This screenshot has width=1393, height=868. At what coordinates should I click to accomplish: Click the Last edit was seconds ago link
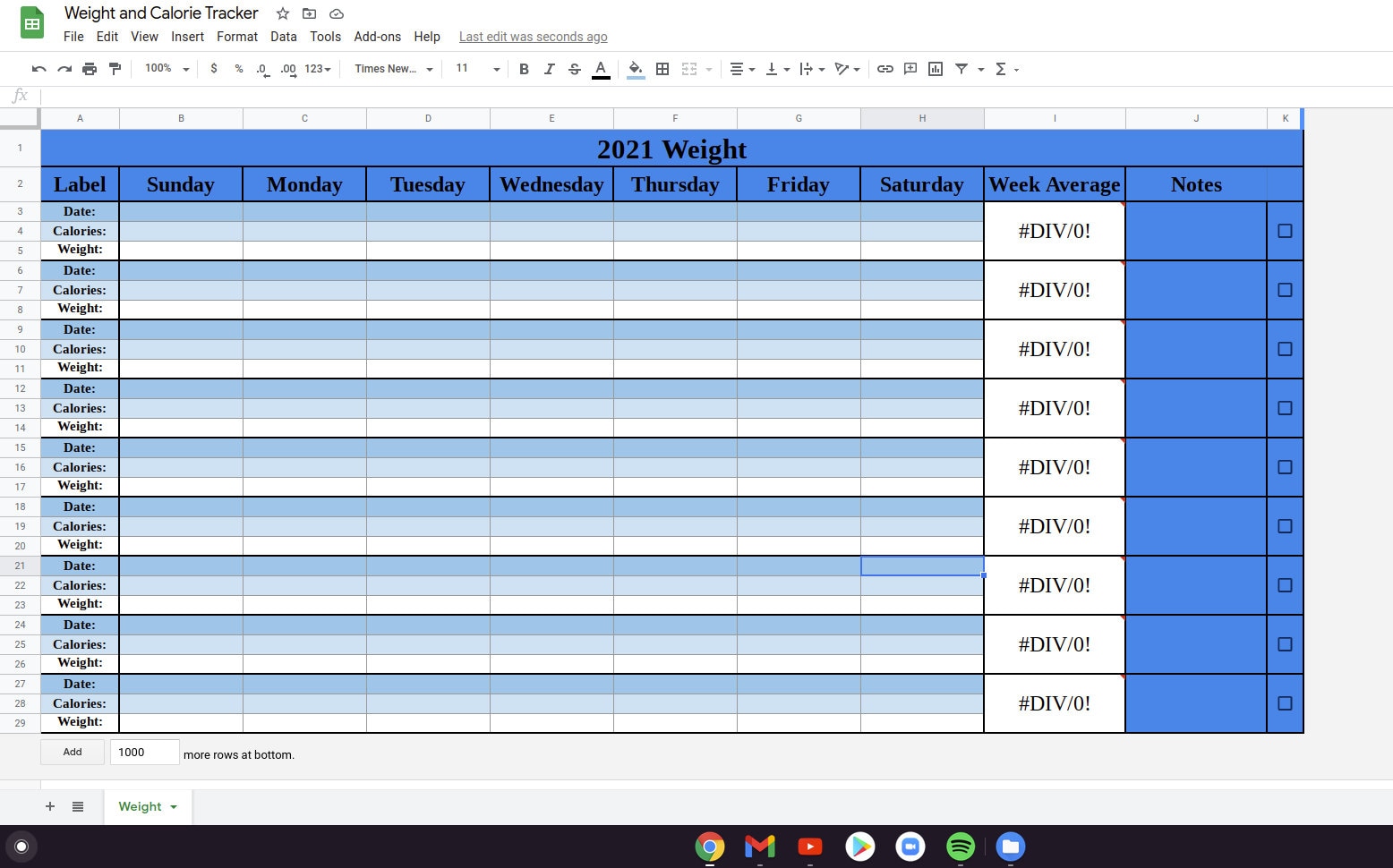click(x=533, y=37)
